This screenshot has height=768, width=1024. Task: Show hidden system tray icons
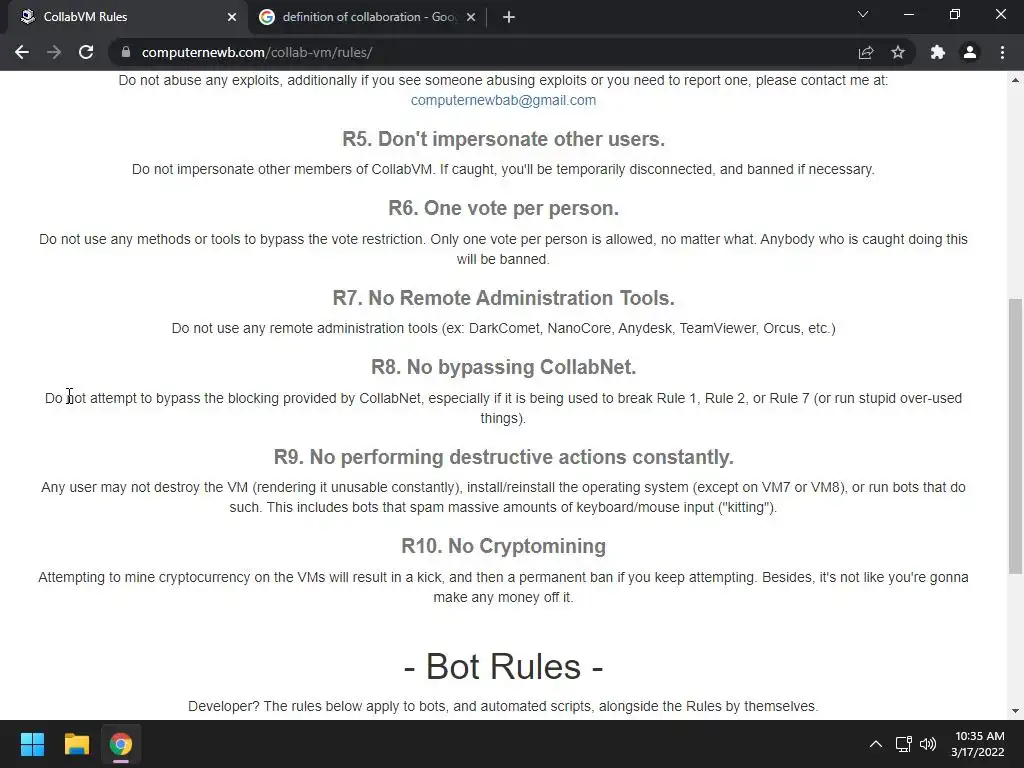876,744
